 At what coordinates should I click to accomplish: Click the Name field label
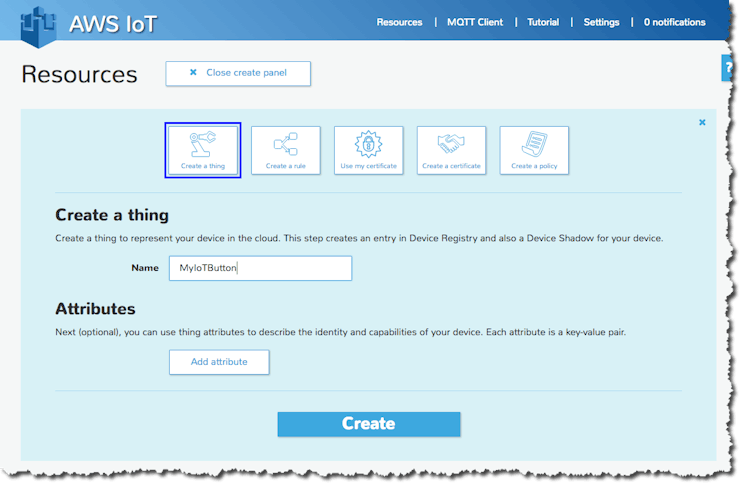coord(145,268)
